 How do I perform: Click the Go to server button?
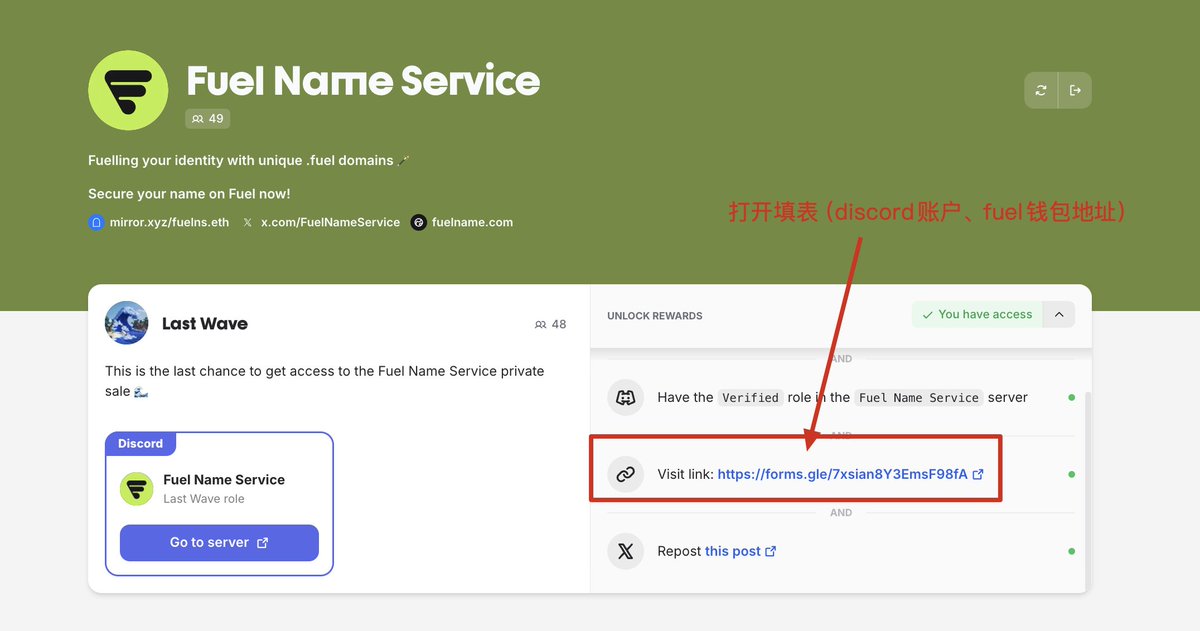click(x=219, y=542)
